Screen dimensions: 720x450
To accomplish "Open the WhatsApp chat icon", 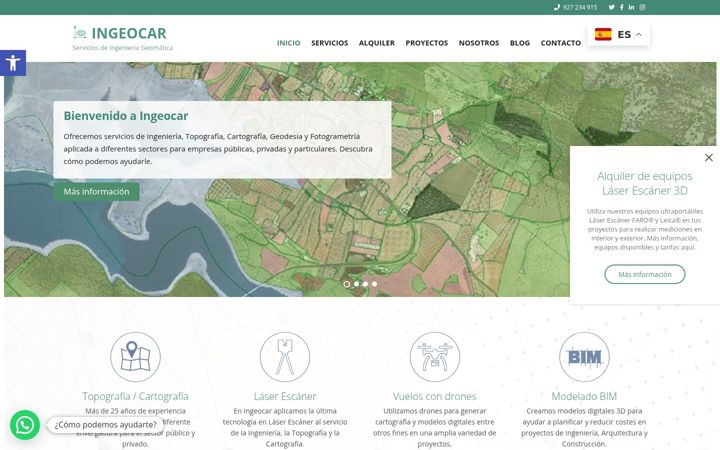I will pos(25,425).
